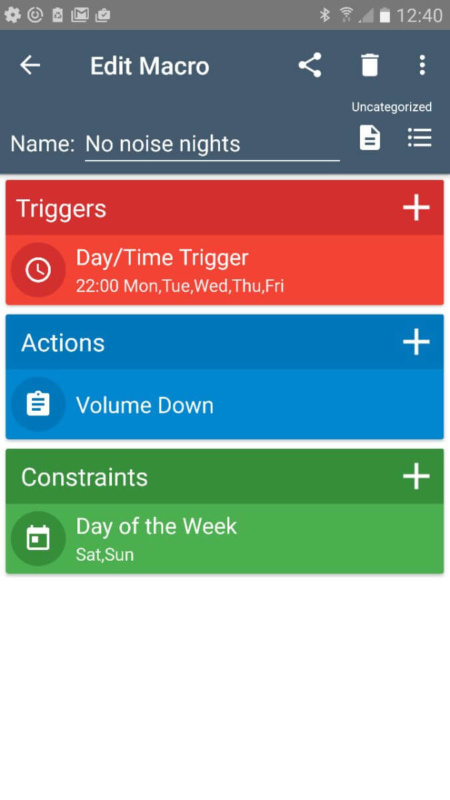Open the three-dot overflow menu
The width and height of the screenshot is (450, 800).
click(422, 65)
